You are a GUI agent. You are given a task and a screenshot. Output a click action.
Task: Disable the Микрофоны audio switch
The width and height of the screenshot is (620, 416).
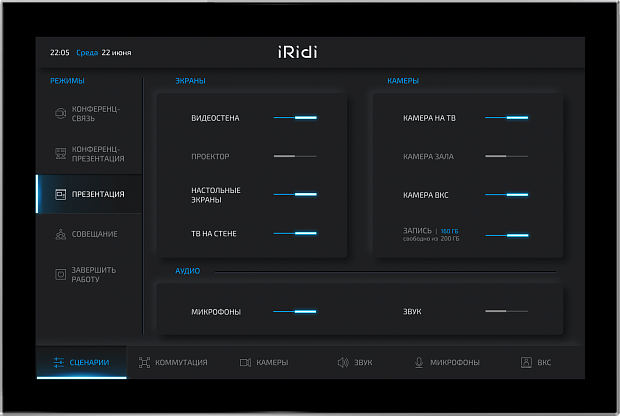coord(296,312)
